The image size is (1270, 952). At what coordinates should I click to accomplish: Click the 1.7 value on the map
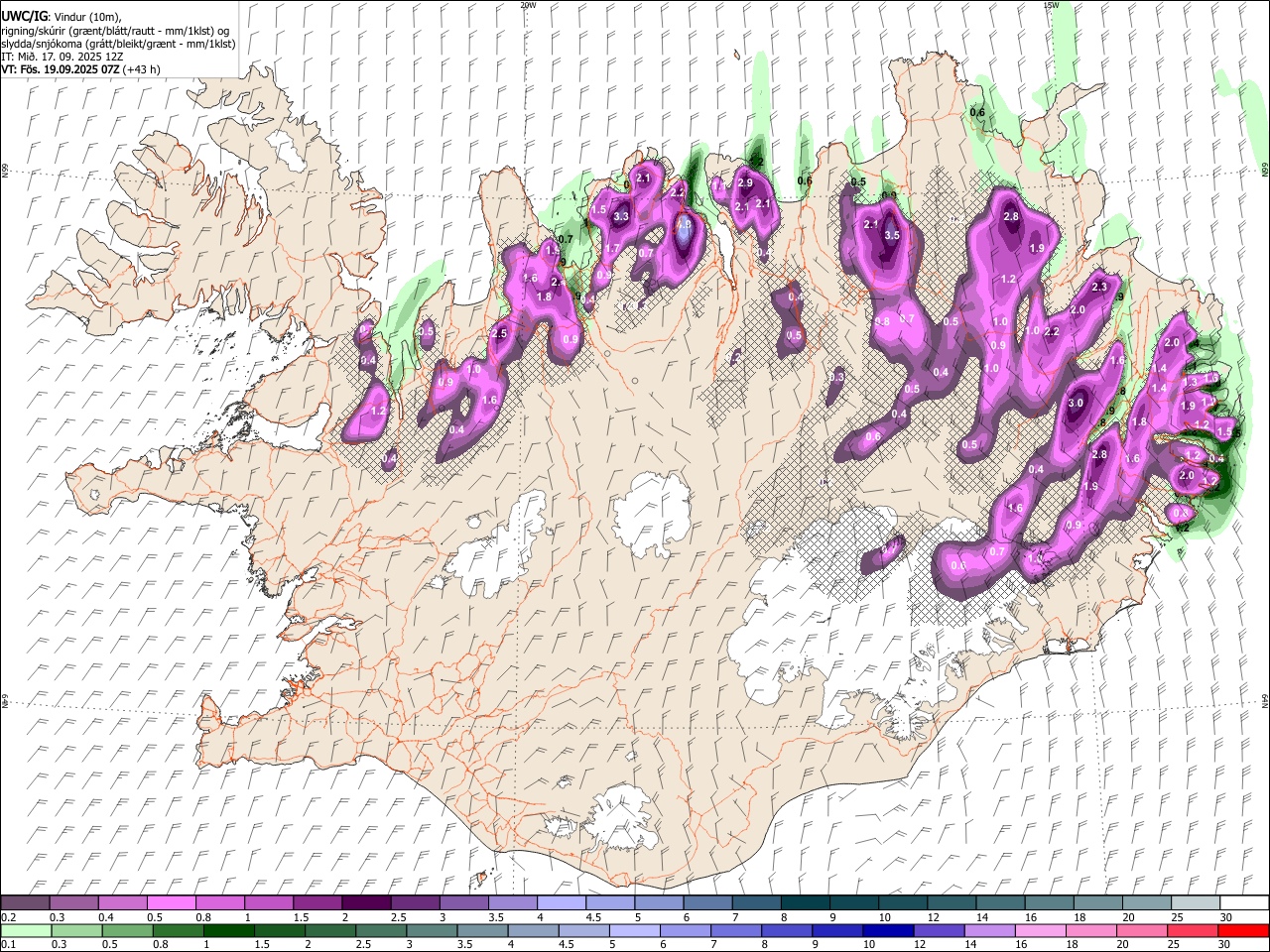click(613, 248)
